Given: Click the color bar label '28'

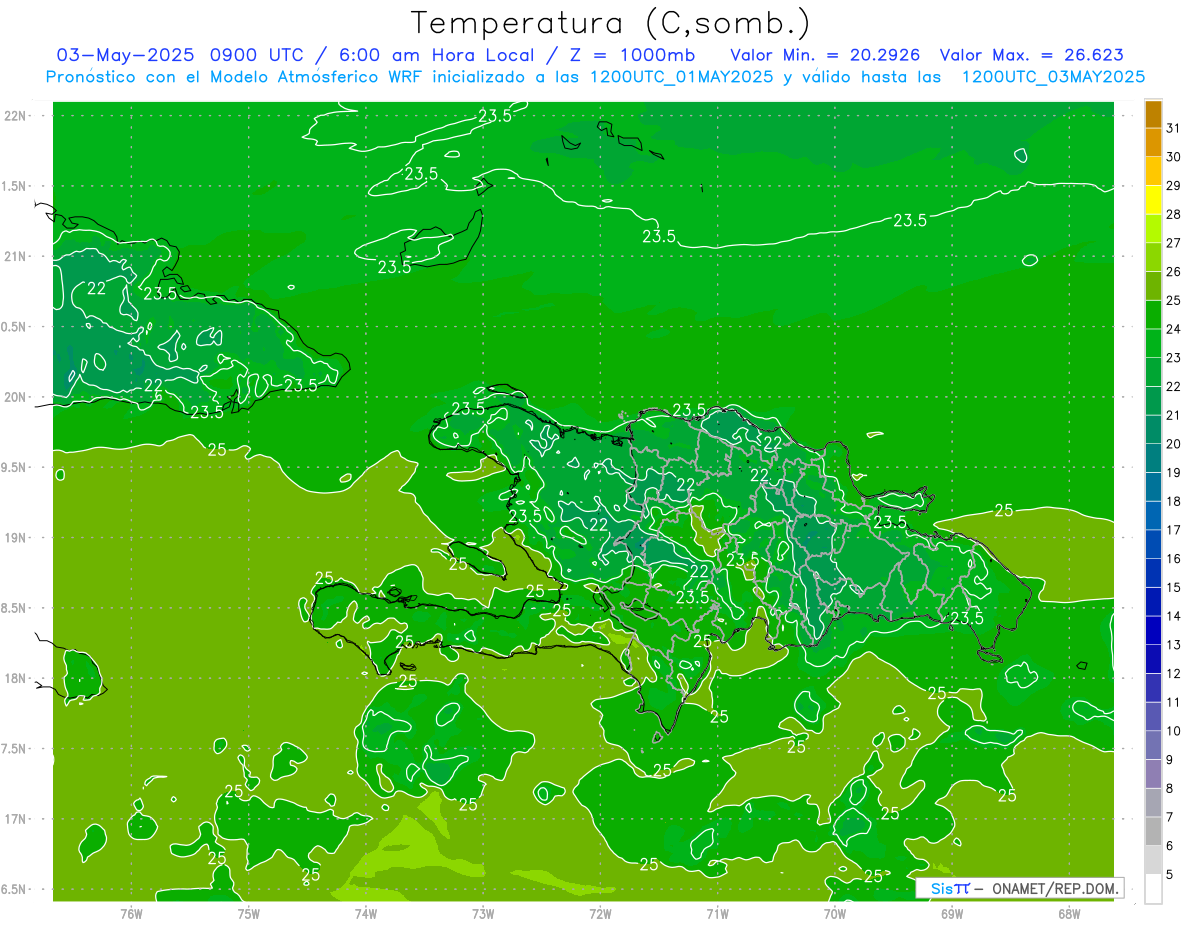Looking at the screenshot, I should (1174, 214).
